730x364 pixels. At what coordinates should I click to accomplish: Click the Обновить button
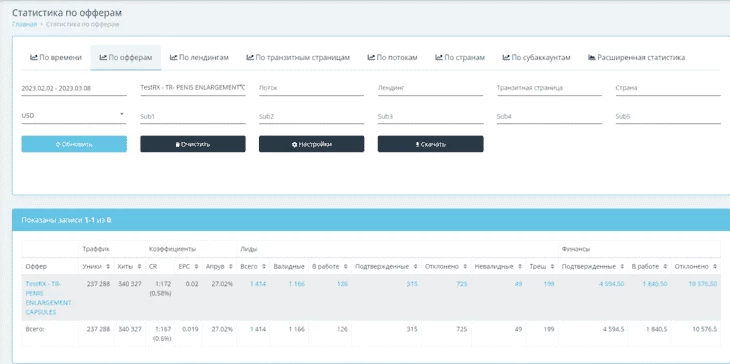(74, 144)
